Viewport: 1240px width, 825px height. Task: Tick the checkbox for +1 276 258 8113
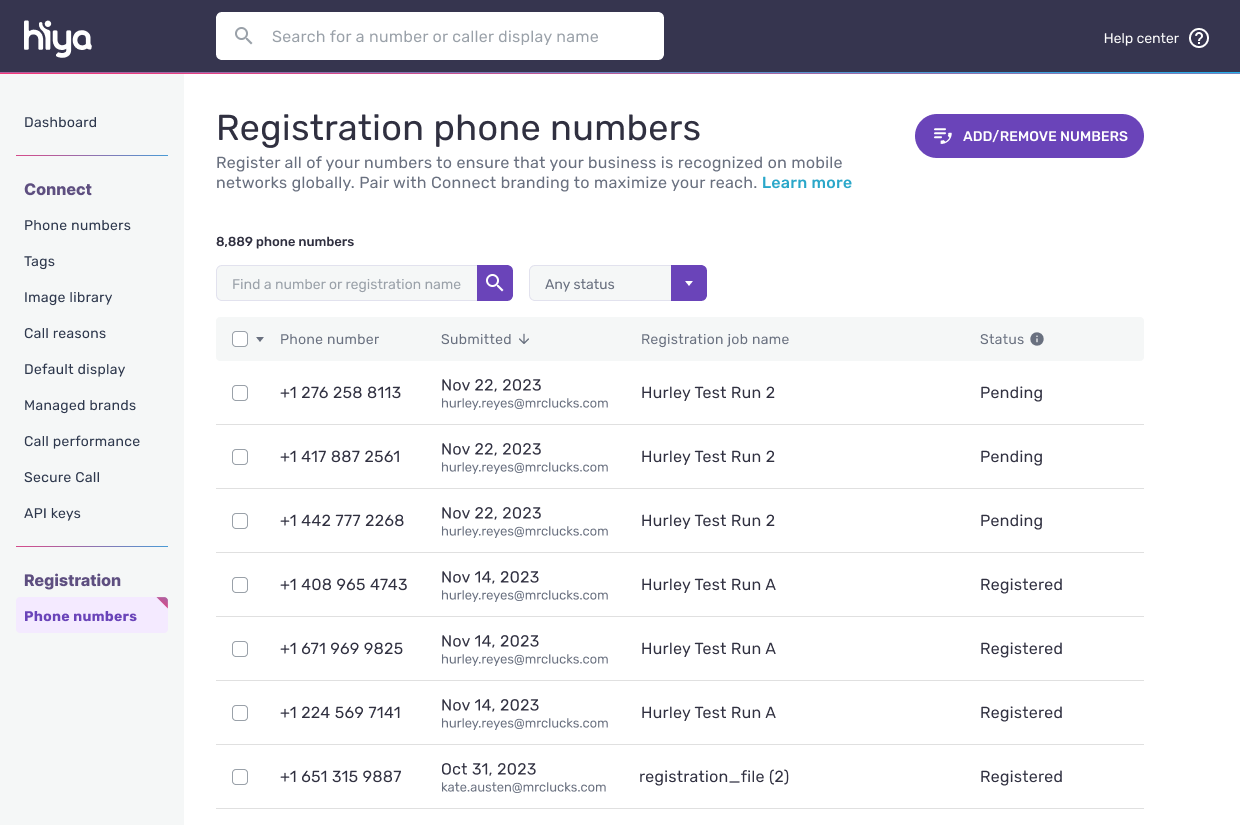pos(240,393)
